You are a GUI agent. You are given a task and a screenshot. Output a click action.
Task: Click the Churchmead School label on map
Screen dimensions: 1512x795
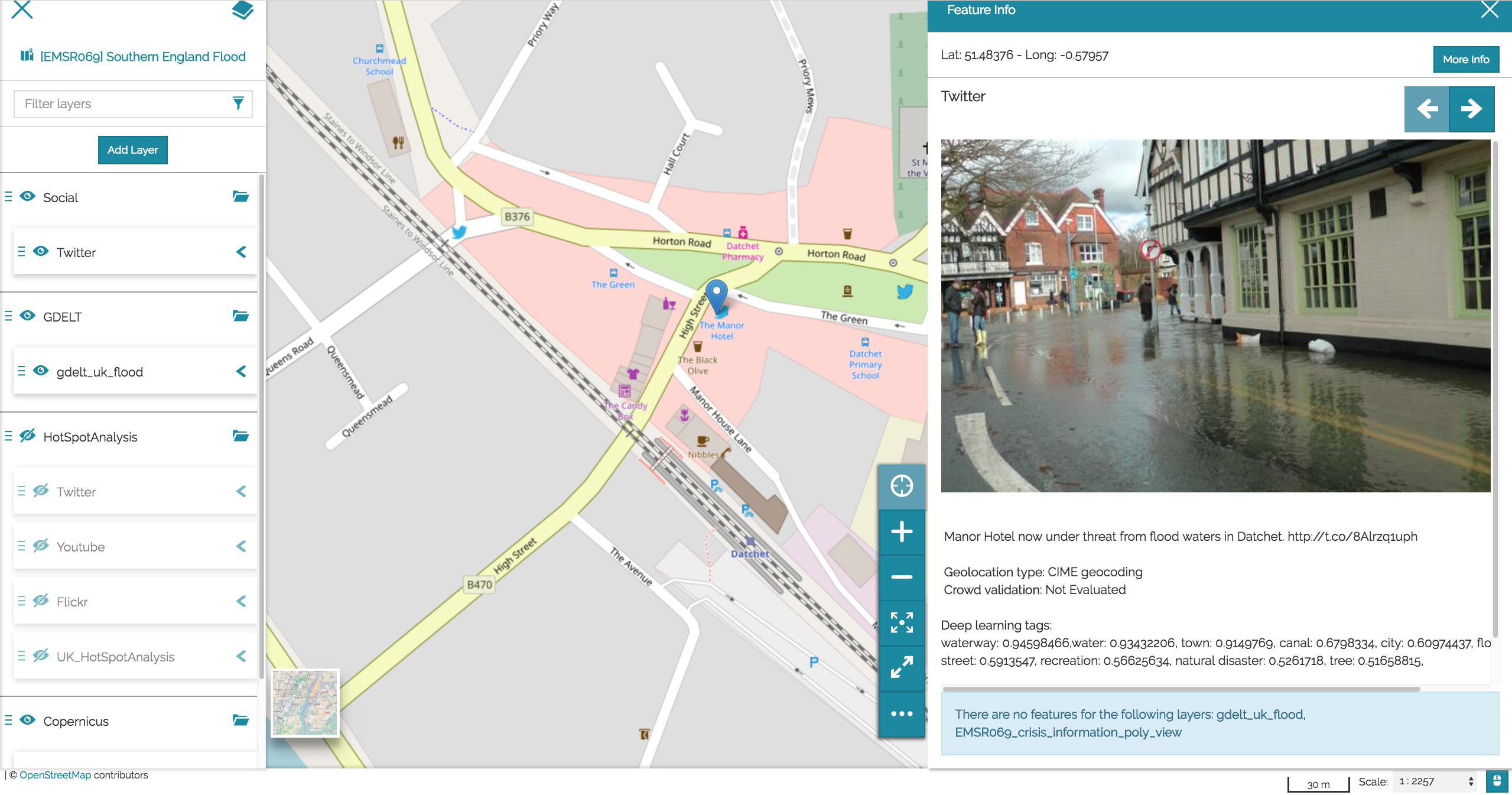(x=379, y=66)
